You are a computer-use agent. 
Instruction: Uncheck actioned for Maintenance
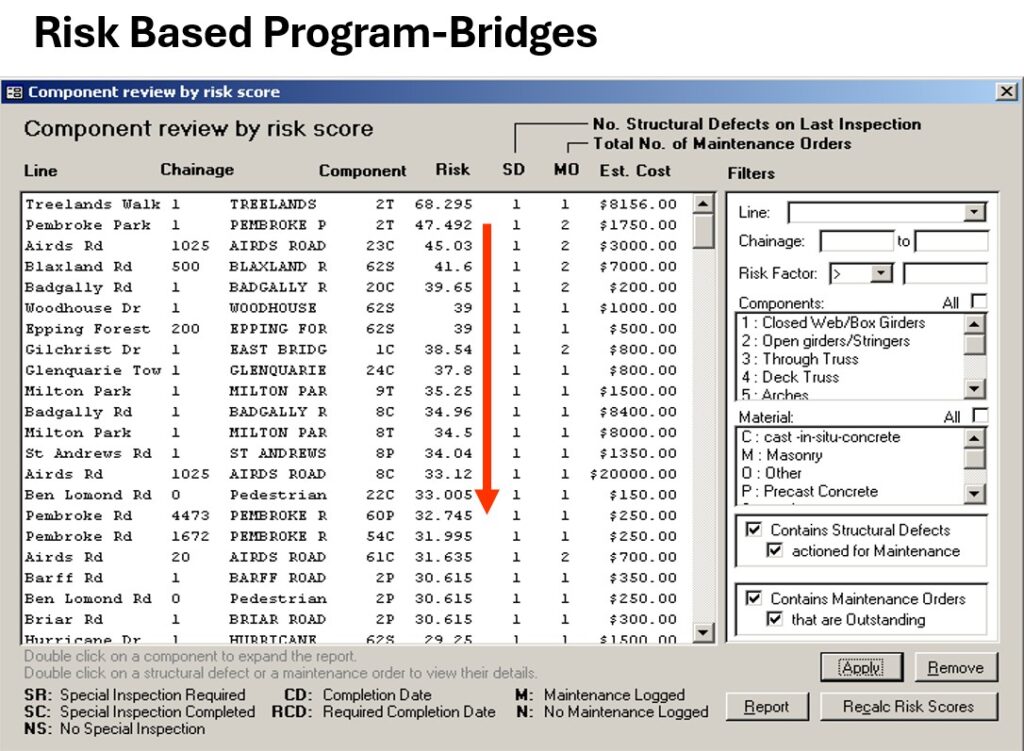(775, 551)
